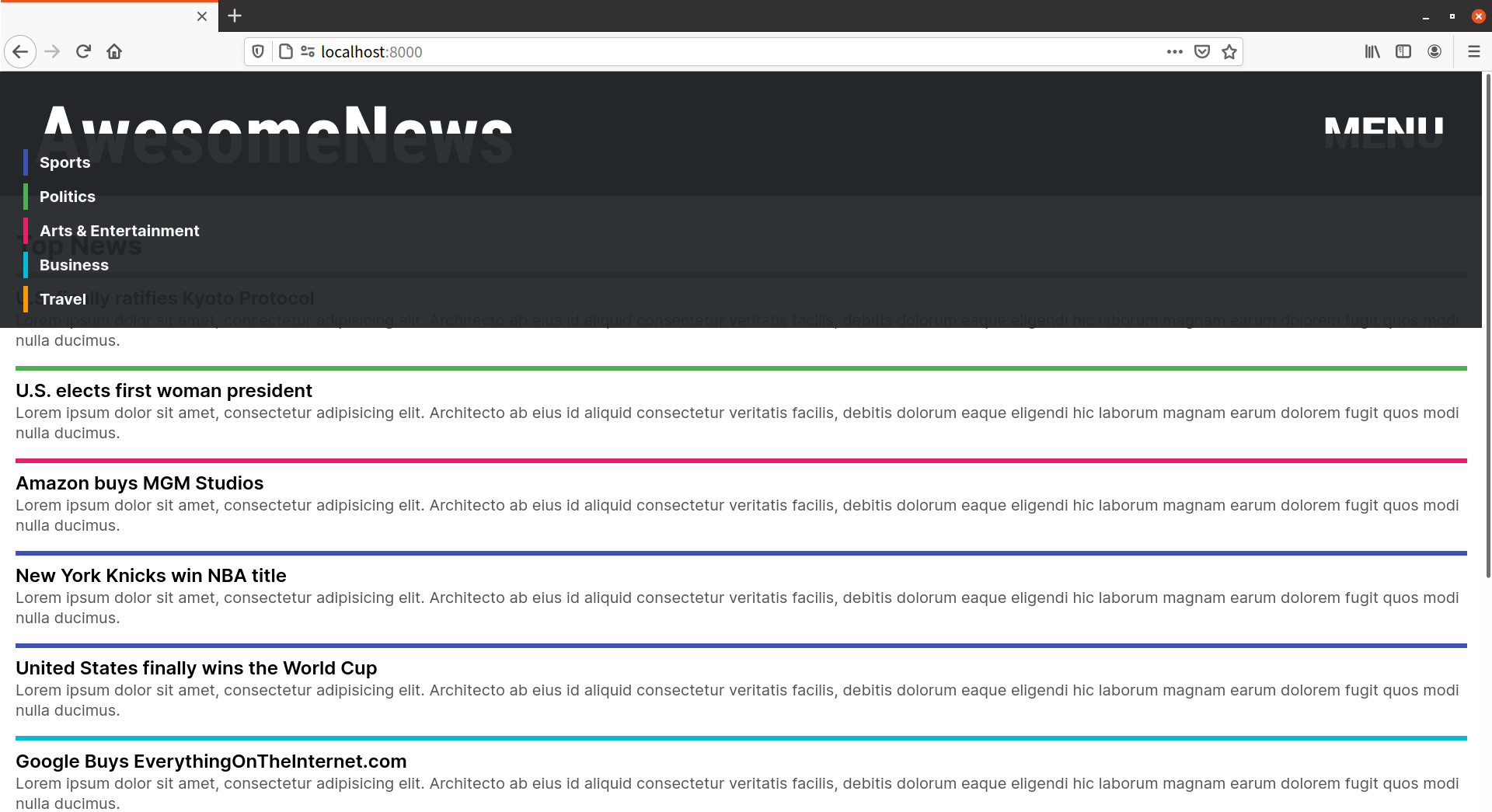Close the current browser tab
Screen dimensions: 1492x812
pos(202,16)
